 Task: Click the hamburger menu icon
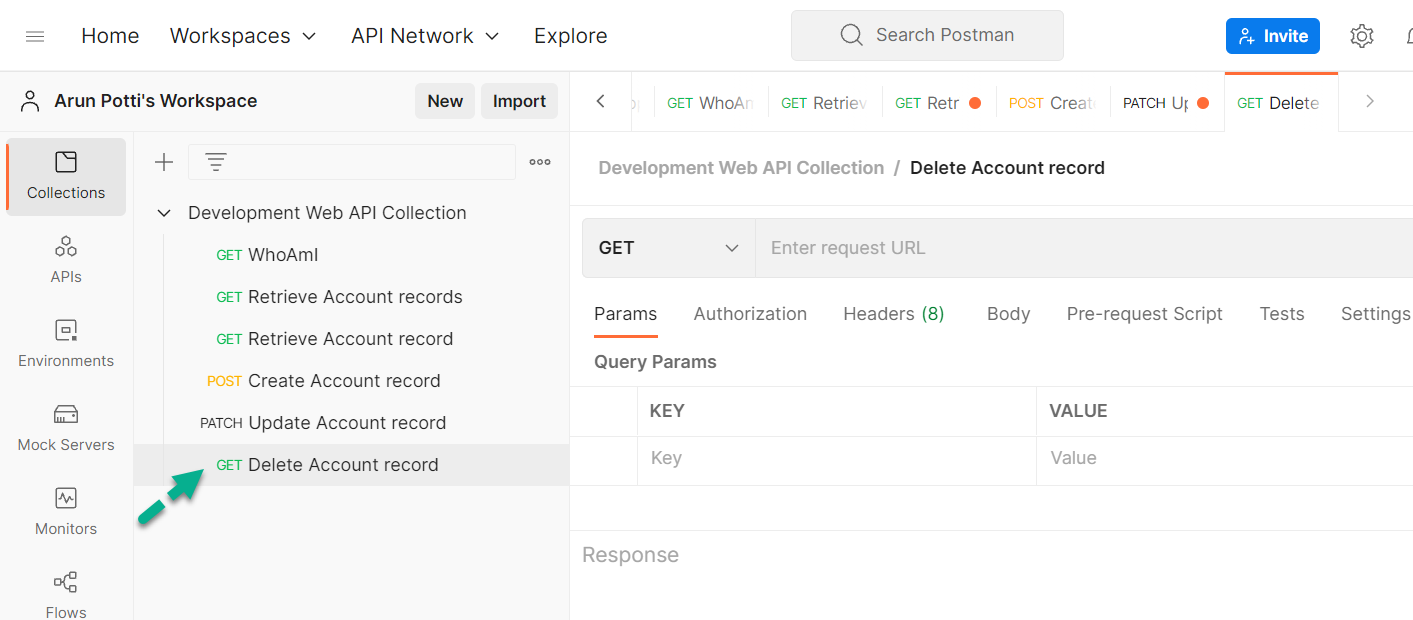tap(35, 36)
